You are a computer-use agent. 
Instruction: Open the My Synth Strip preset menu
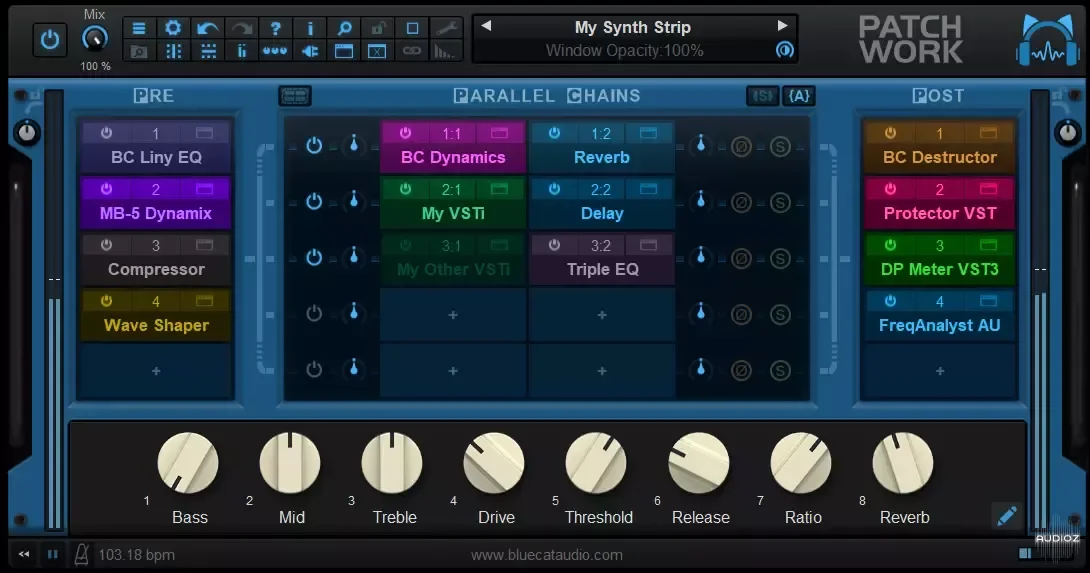tap(633, 27)
